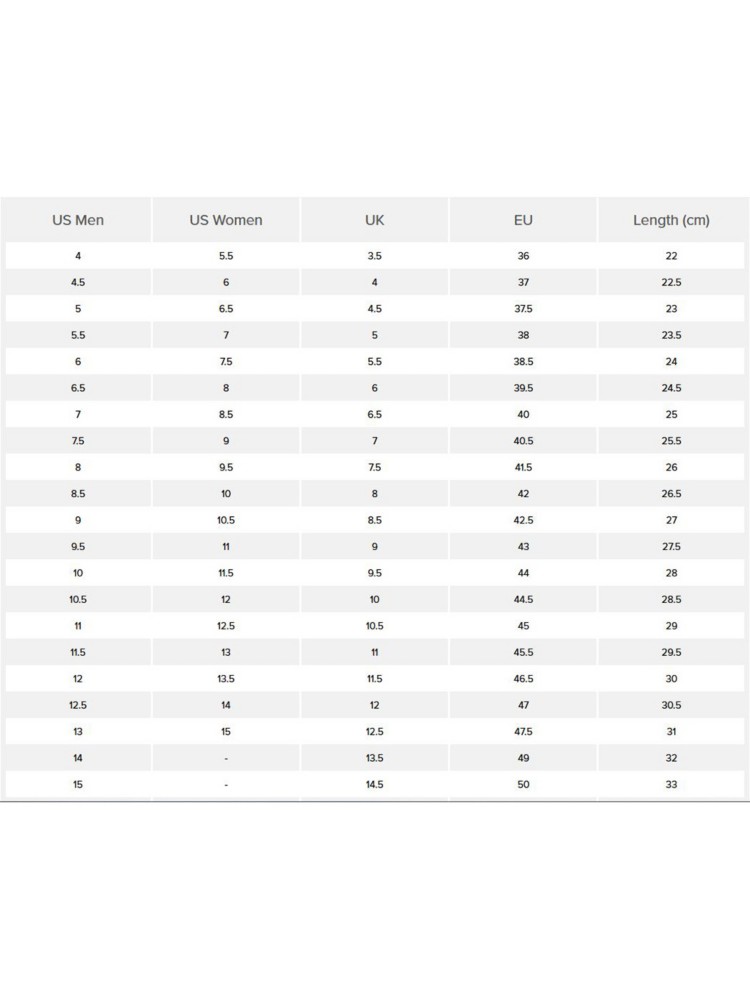The width and height of the screenshot is (750, 1000).
Task: Select EU size 44.5 cell
Action: [523, 599]
